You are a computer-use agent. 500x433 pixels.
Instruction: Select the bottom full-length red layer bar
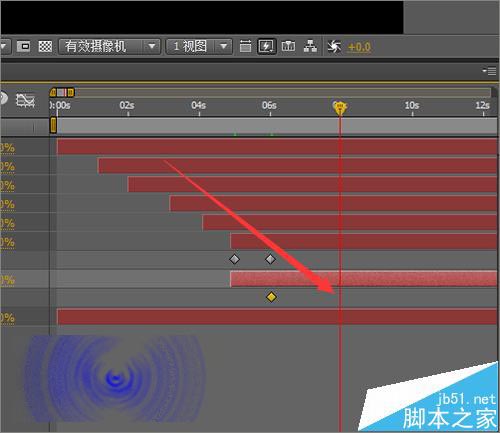tap(277, 317)
